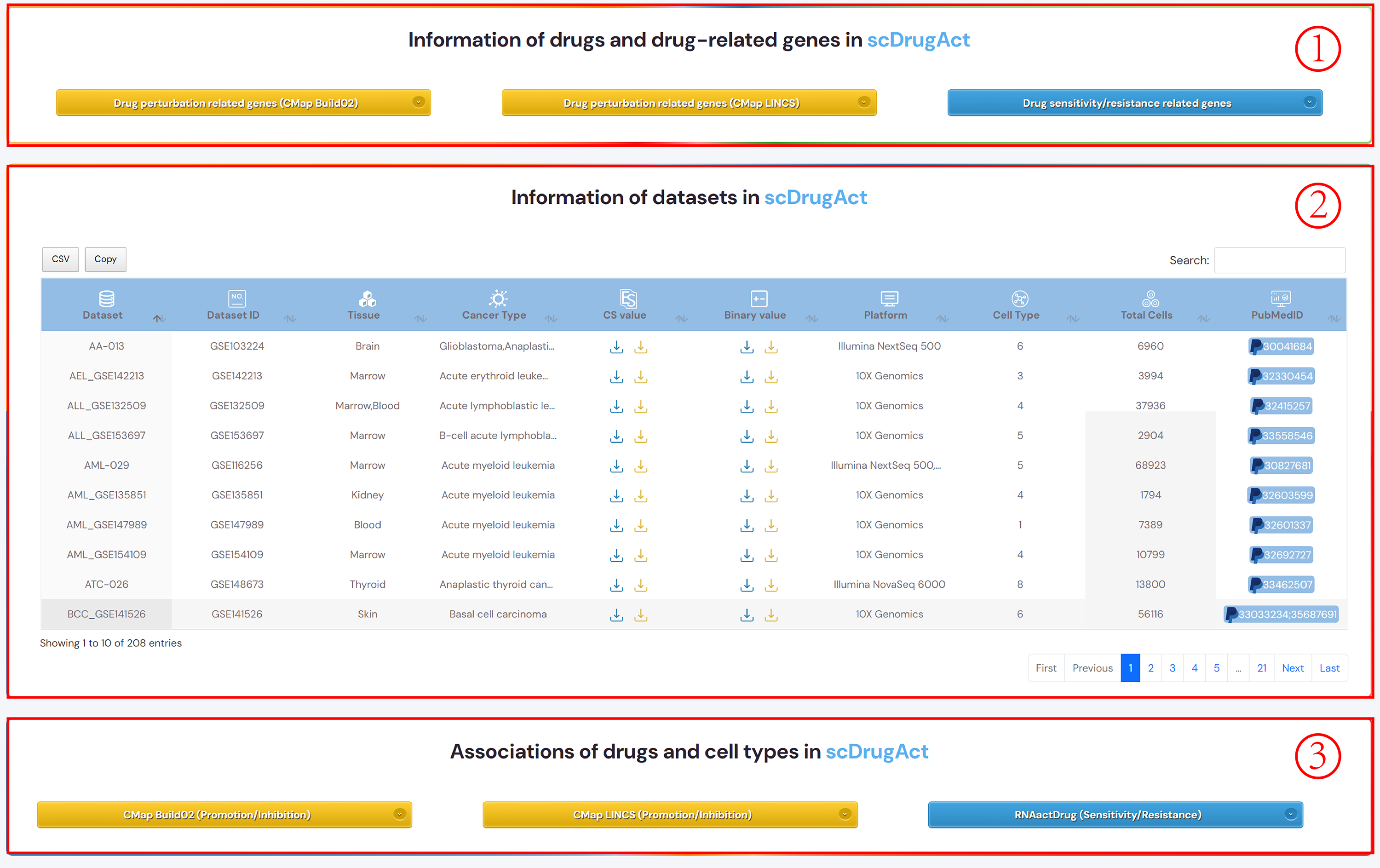Download yellow Binary value file for BCC_GSE141526
1380x868 pixels.
(x=771, y=615)
